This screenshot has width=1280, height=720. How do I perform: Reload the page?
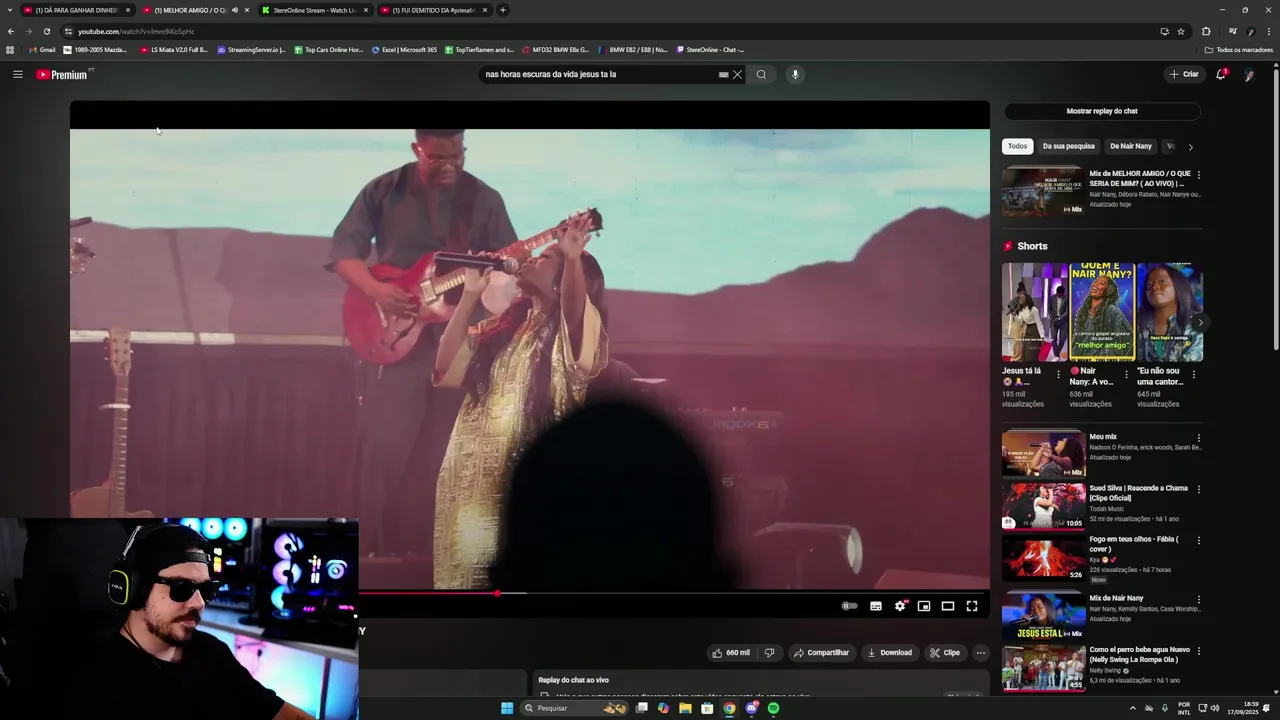pos(46,31)
